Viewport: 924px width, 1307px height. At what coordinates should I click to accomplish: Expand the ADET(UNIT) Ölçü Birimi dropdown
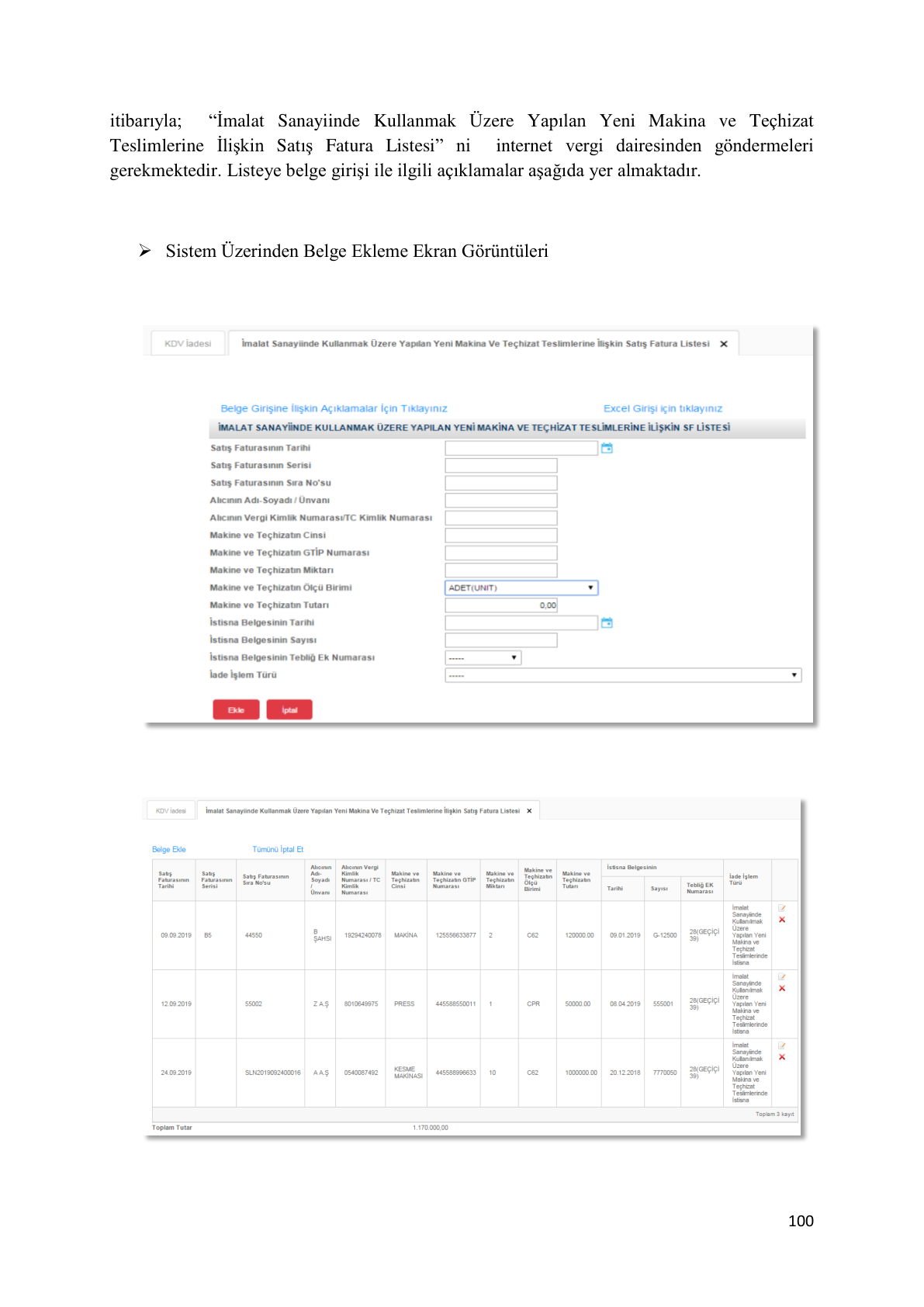(521, 588)
